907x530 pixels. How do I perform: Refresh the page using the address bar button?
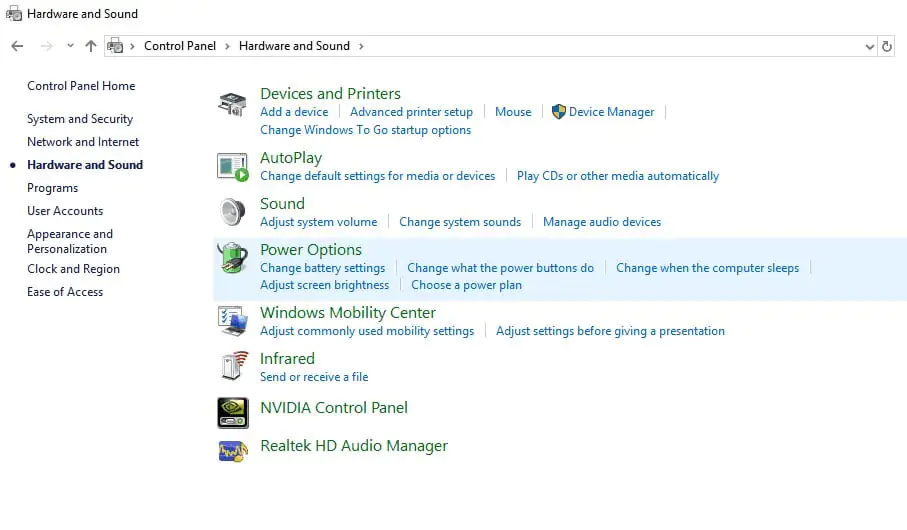[887, 46]
